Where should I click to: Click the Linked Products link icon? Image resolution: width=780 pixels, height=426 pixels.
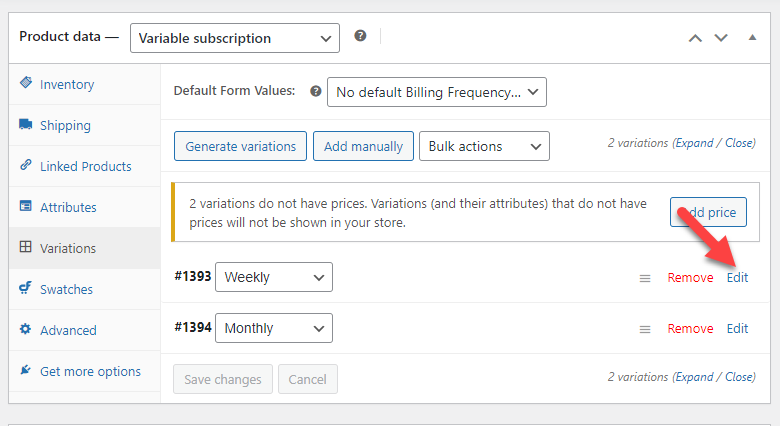[x=25, y=166]
